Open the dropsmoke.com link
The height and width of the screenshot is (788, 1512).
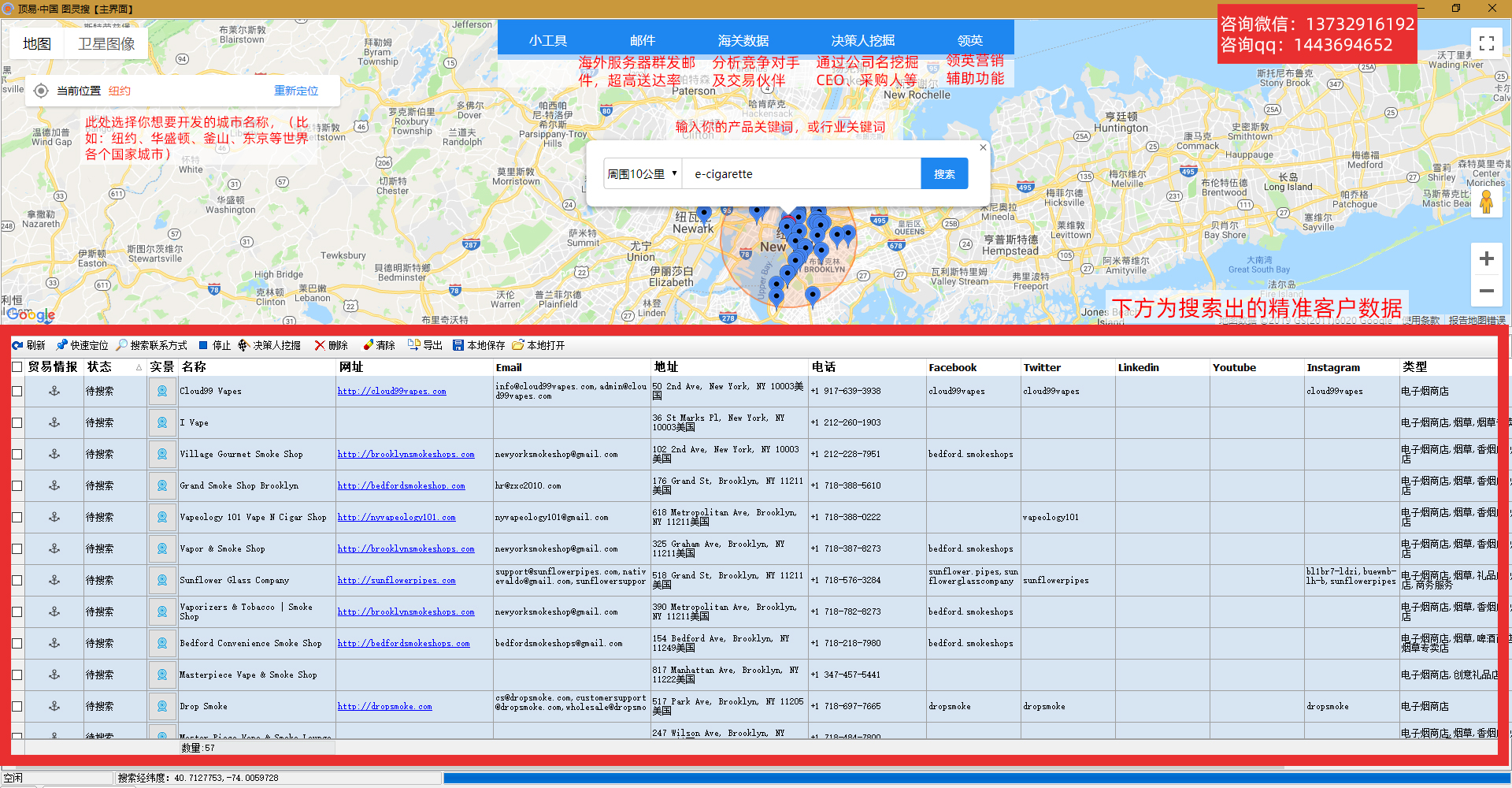tap(384, 706)
